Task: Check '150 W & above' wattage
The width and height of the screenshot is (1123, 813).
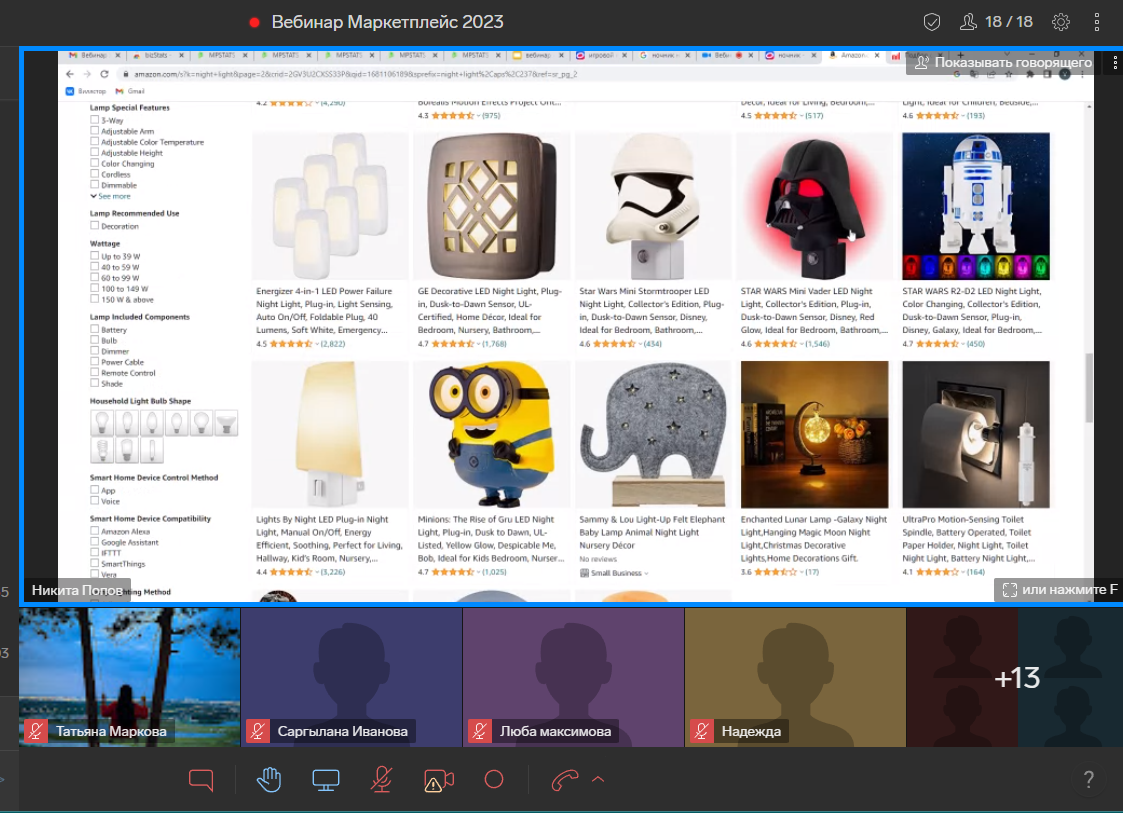Action: click(x=95, y=299)
